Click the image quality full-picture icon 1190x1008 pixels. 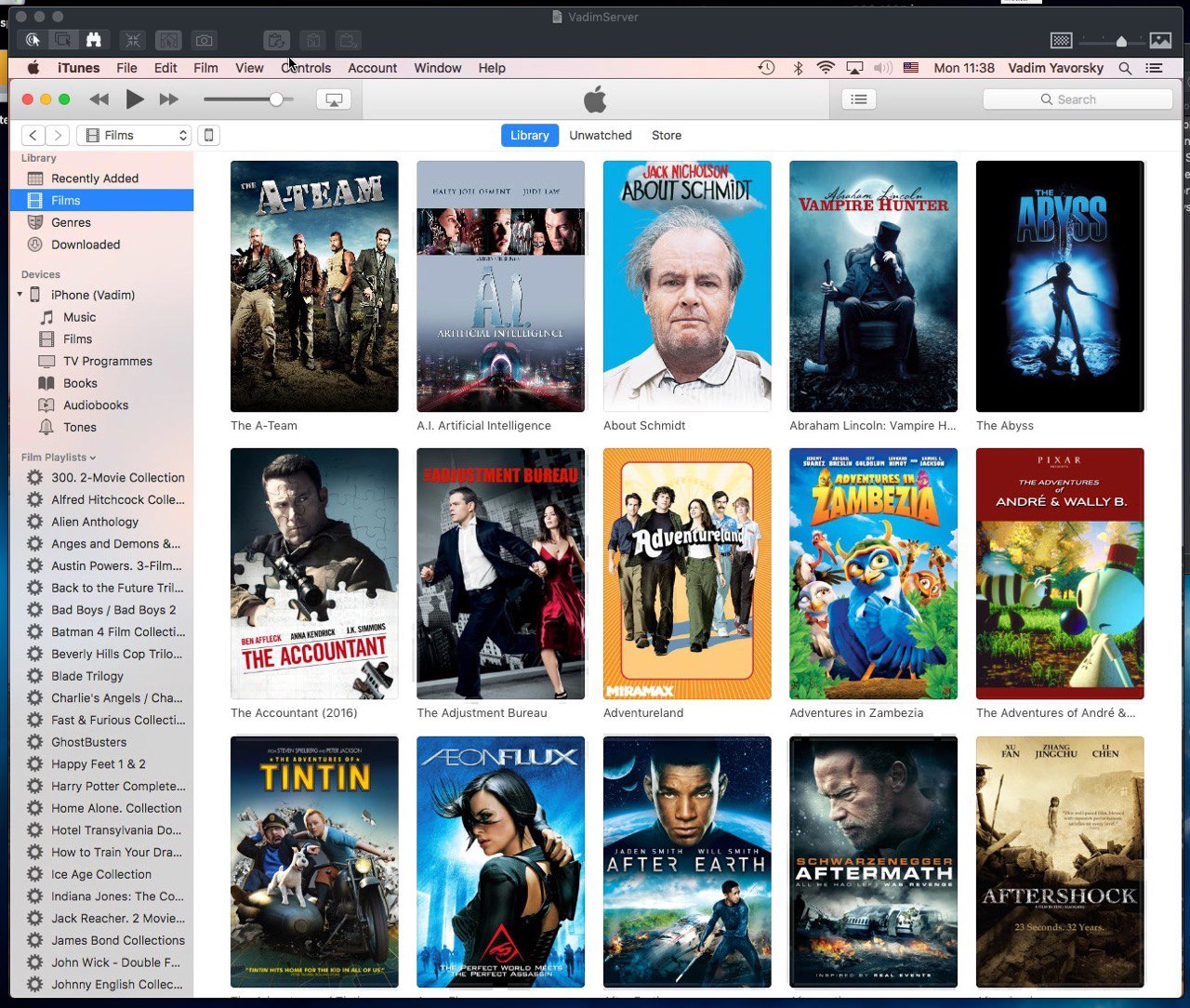point(1160,40)
